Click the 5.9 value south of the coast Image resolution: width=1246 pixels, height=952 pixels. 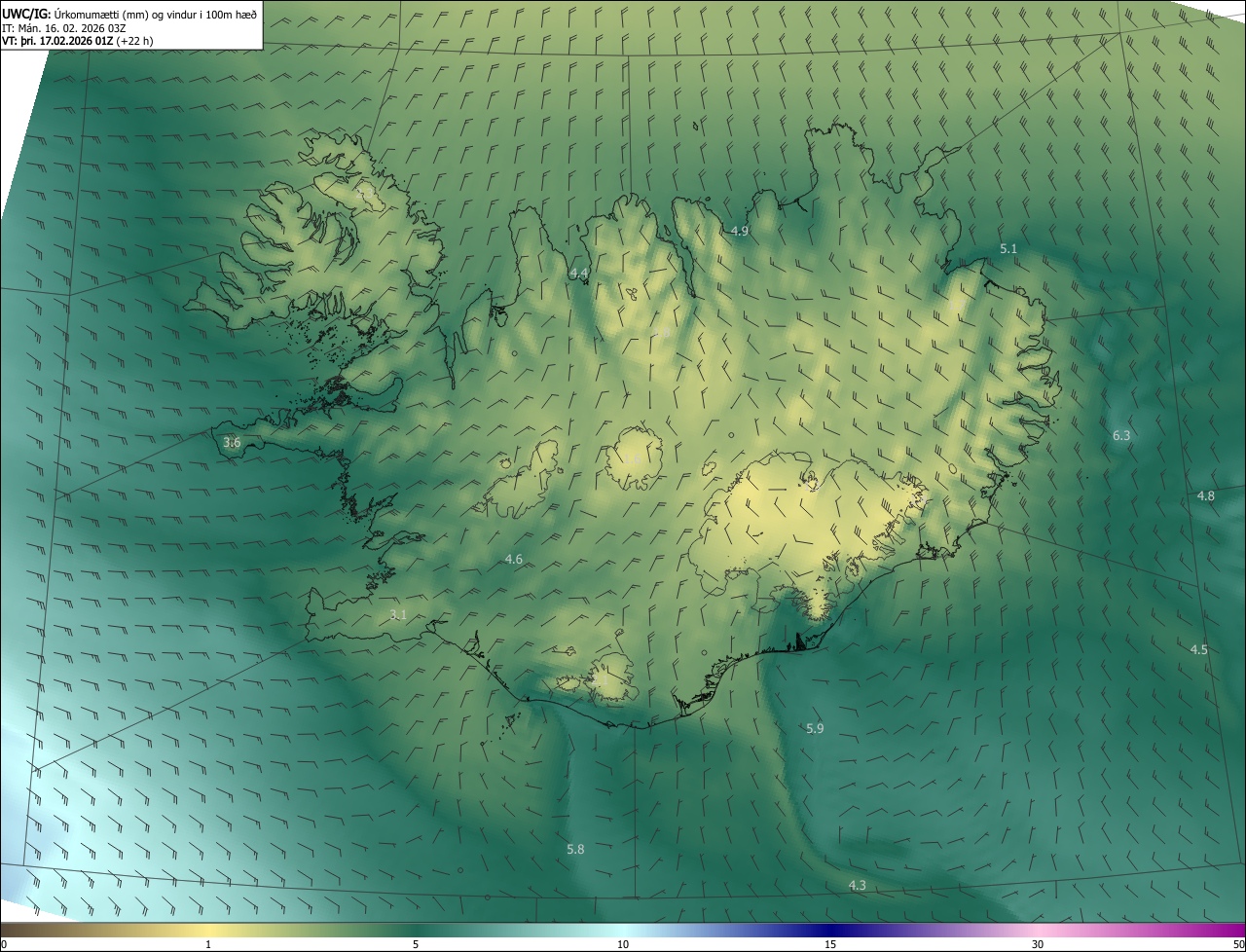815,728
